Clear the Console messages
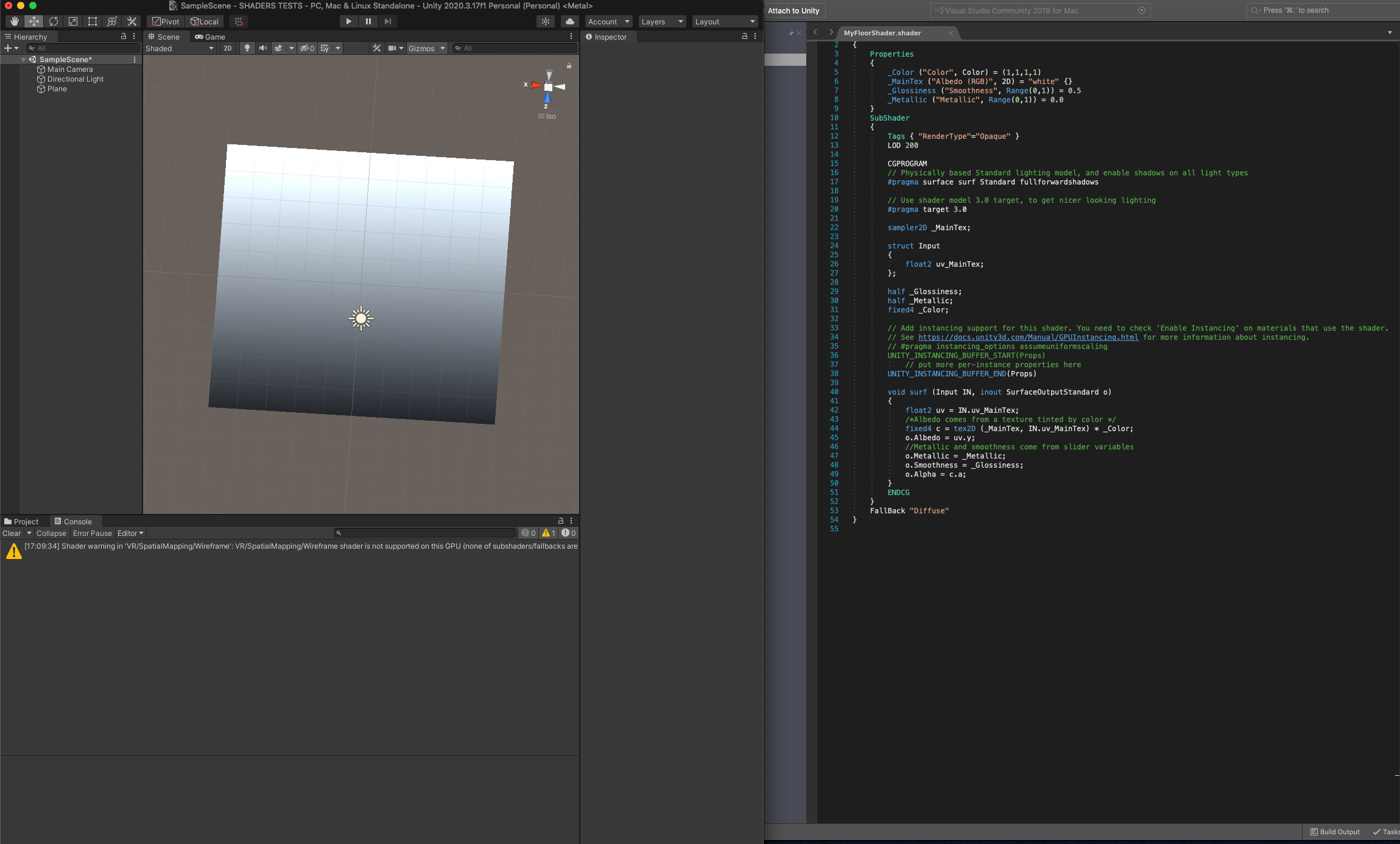Screen dimensions: 1400x844 [x=11, y=533]
